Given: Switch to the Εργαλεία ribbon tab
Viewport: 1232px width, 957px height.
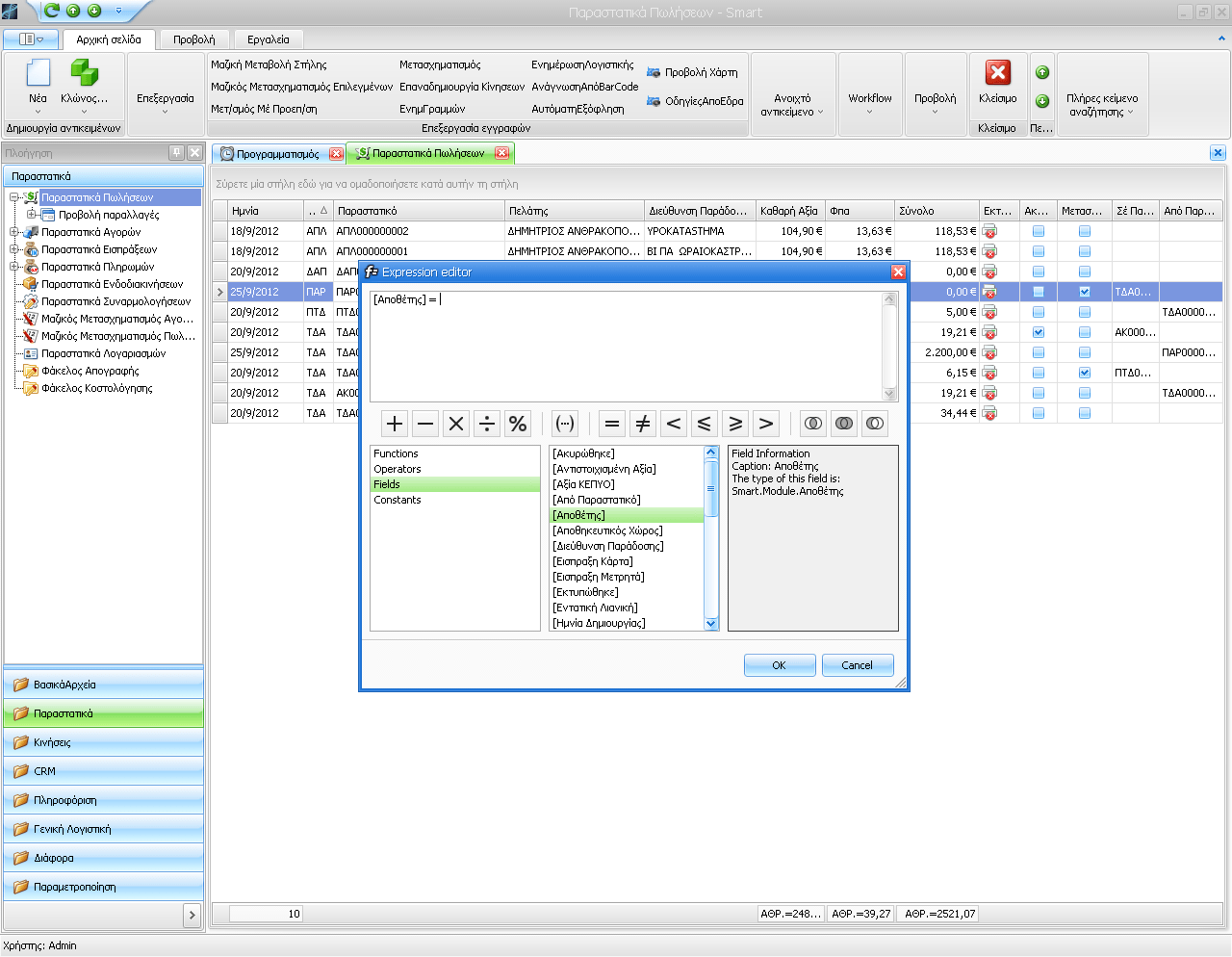Looking at the screenshot, I should click(x=268, y=39).
